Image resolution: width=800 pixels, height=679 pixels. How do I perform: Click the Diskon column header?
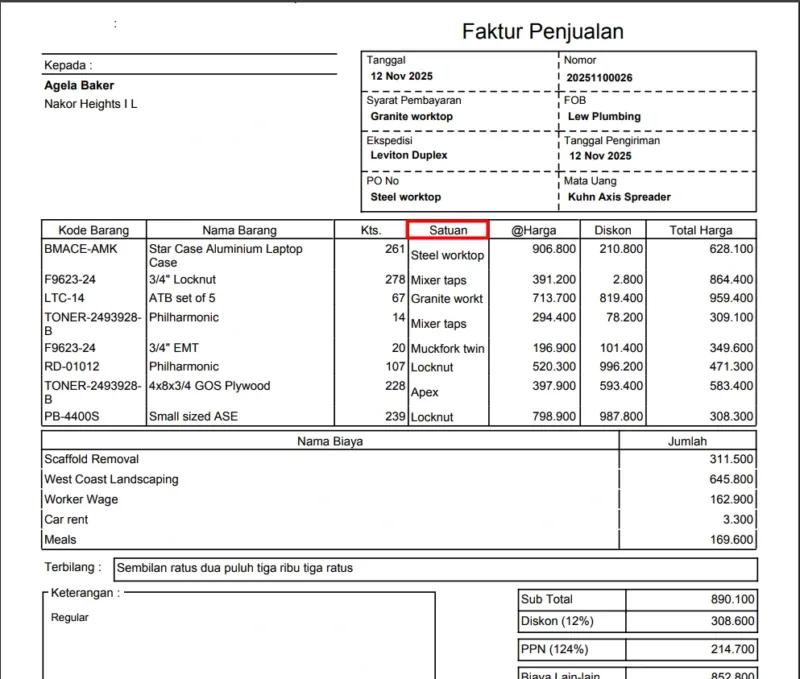point(613,230)
